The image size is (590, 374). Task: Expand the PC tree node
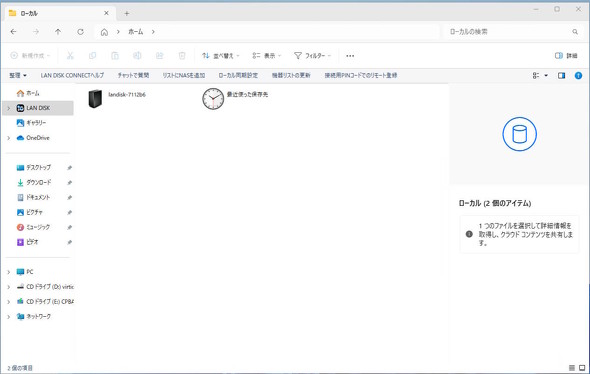click(9, 272)
